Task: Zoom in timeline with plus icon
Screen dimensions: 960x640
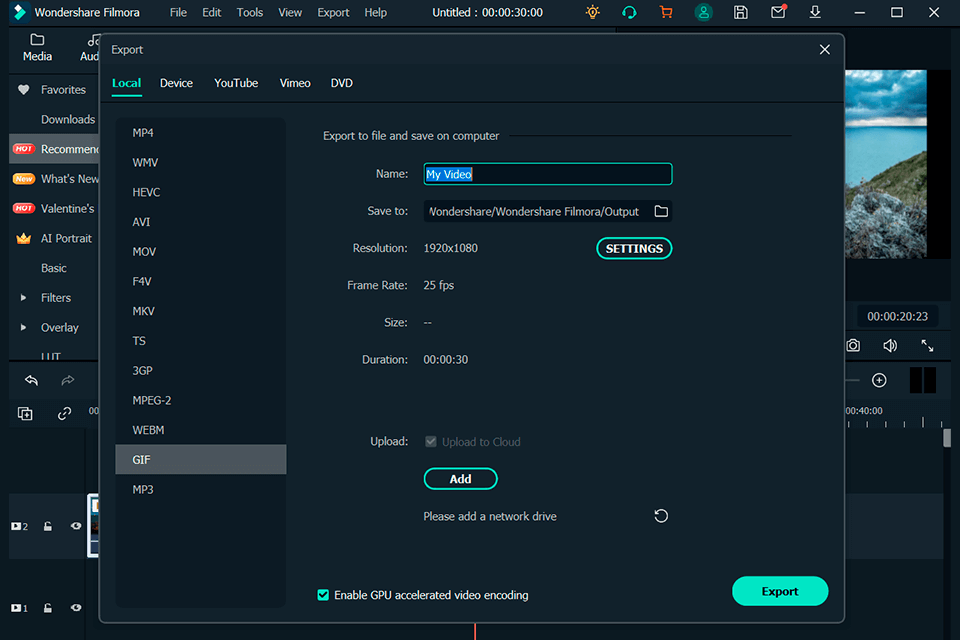Action: point(879,380)
